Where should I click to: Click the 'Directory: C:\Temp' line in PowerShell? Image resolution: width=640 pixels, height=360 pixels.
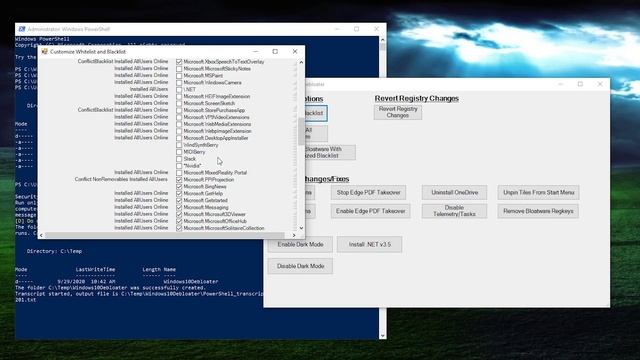54,251
